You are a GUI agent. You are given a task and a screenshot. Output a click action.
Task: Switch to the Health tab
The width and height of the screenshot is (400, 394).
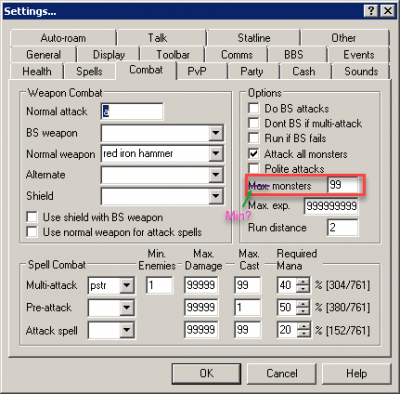[x=37, y=71]
